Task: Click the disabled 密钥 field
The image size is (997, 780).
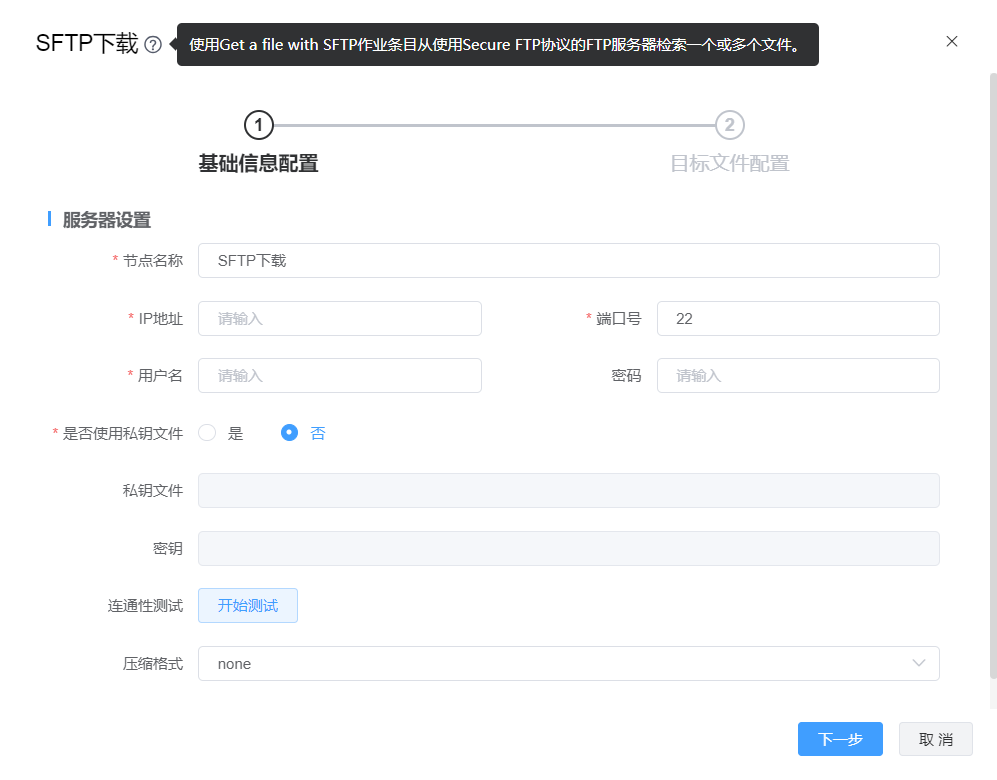Action: click(568, 549)
